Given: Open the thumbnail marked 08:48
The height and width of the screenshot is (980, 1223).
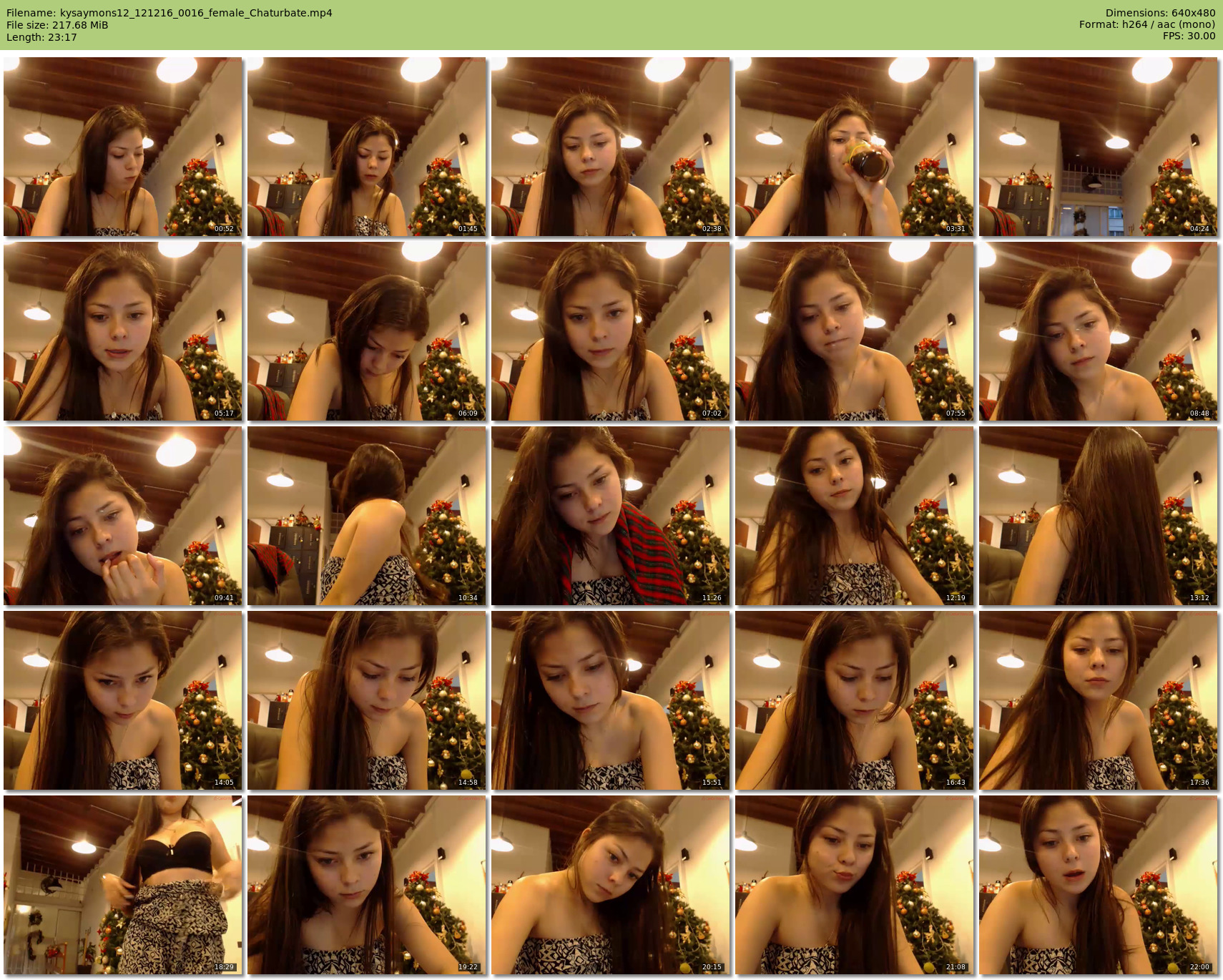Looking at the screenshot, I should pos(1098,331).
